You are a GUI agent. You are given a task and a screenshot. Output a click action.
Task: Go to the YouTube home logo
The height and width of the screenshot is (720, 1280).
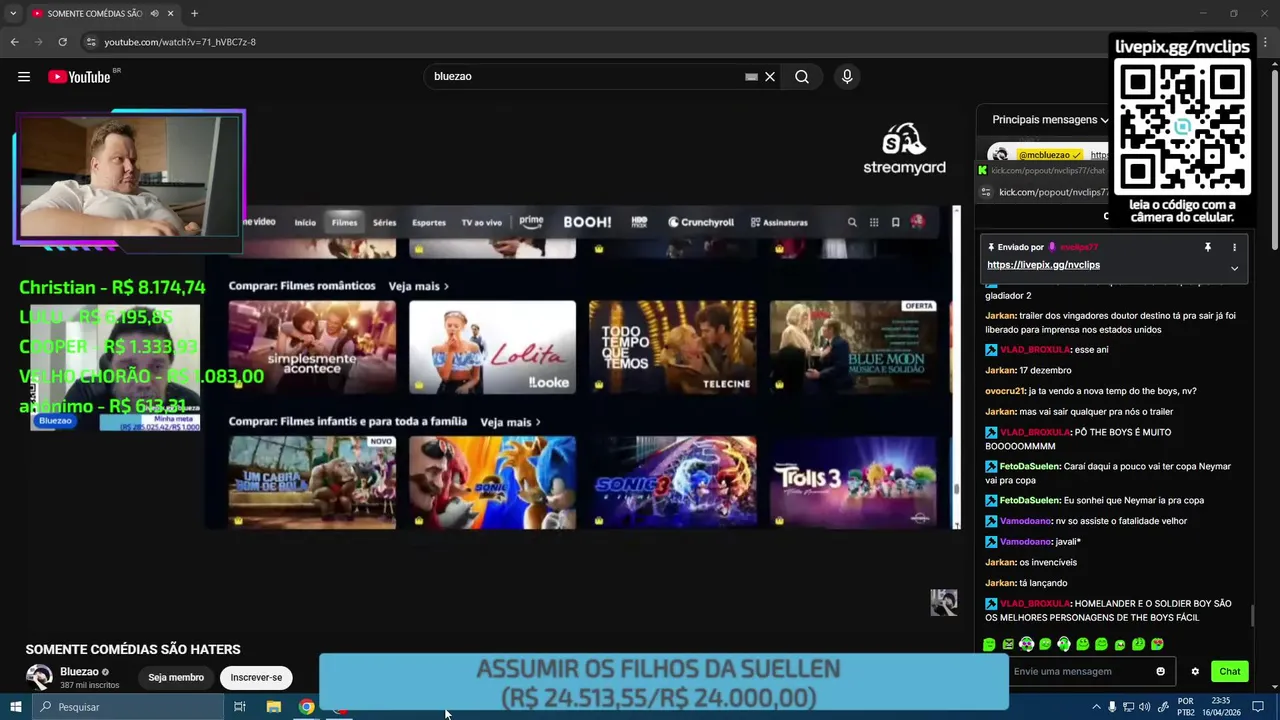pyautogui.click(x=79, y=77)
